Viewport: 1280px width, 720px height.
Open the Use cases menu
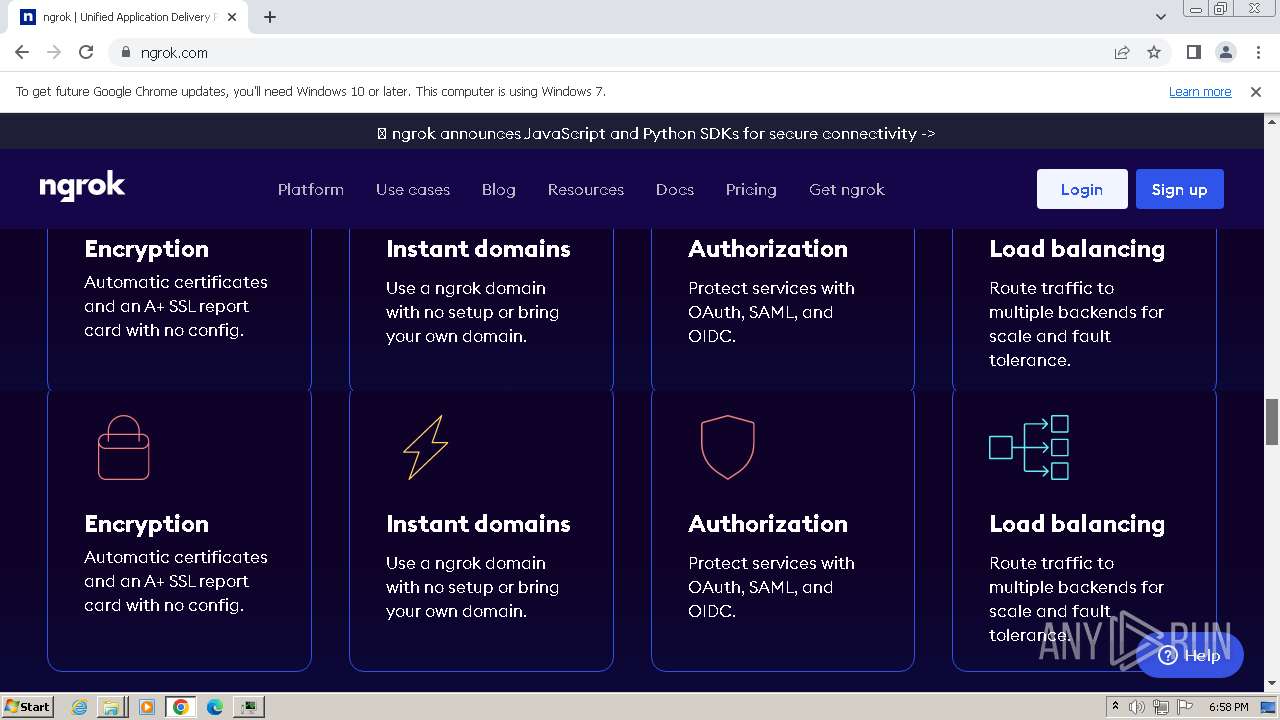point(413,189)
